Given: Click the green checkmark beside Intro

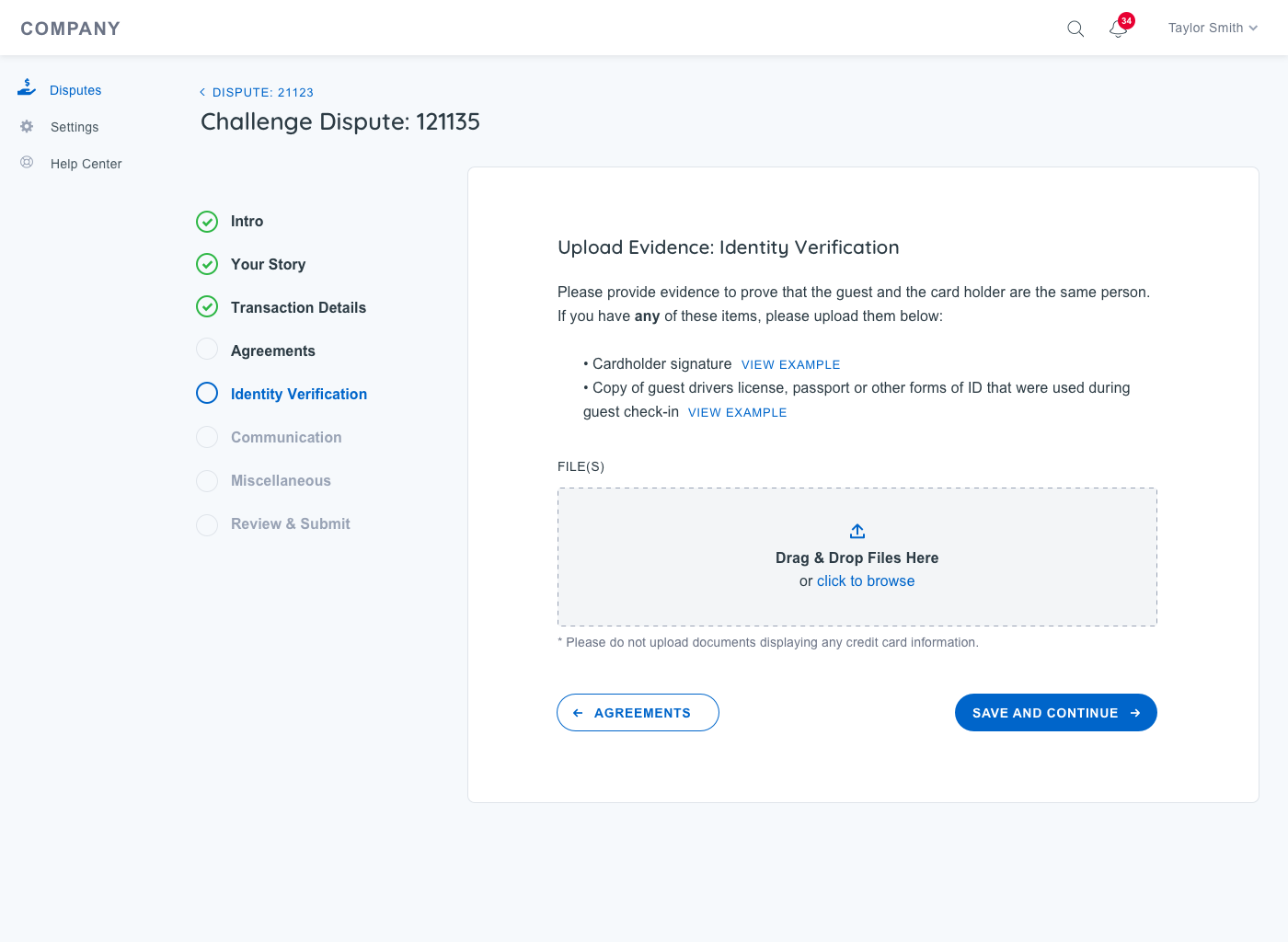Looking at the screenshot, I should pyautogui.click(x=207, y=222).
